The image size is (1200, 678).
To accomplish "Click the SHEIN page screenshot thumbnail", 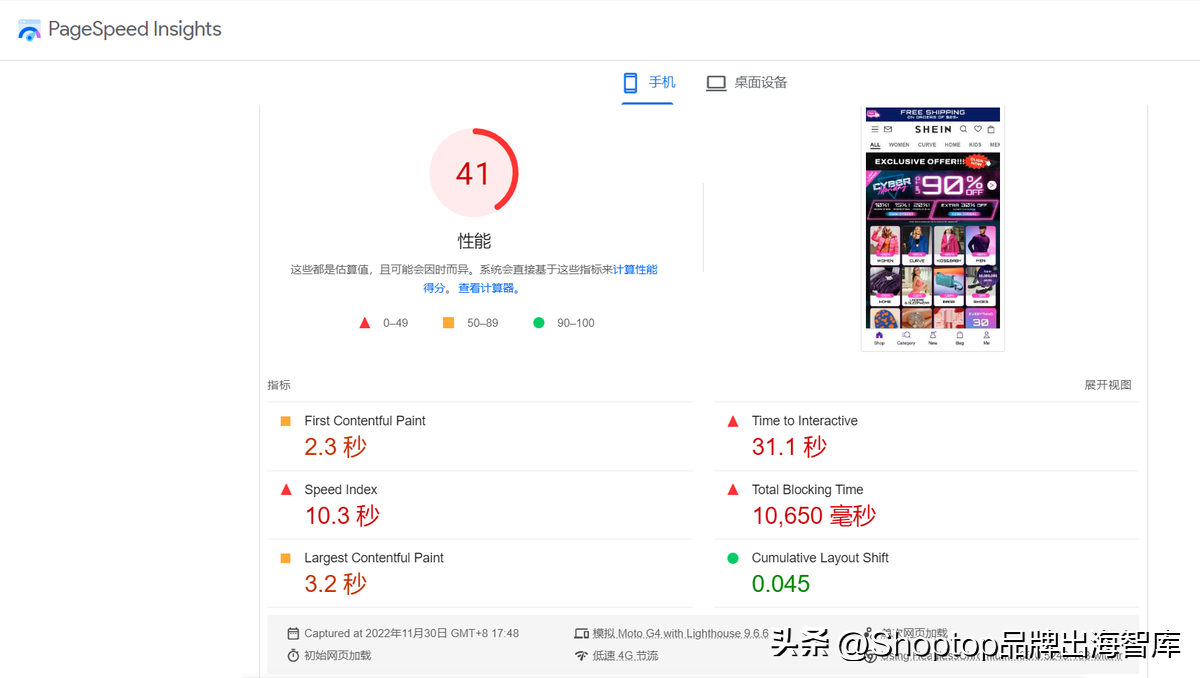I will point(933,228).
